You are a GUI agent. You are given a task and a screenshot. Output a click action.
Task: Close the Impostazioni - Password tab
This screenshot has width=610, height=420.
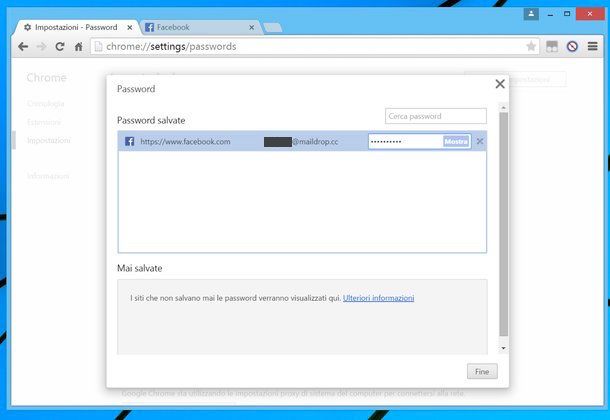[130, 28]
